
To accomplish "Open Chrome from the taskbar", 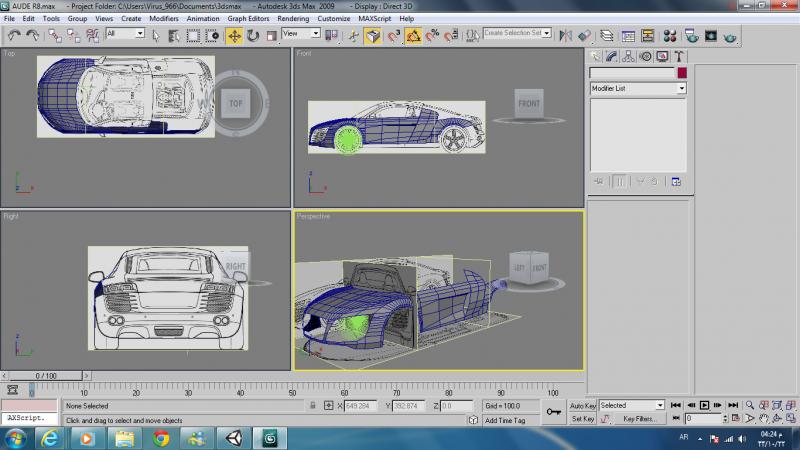I will (x=161, y=438).
